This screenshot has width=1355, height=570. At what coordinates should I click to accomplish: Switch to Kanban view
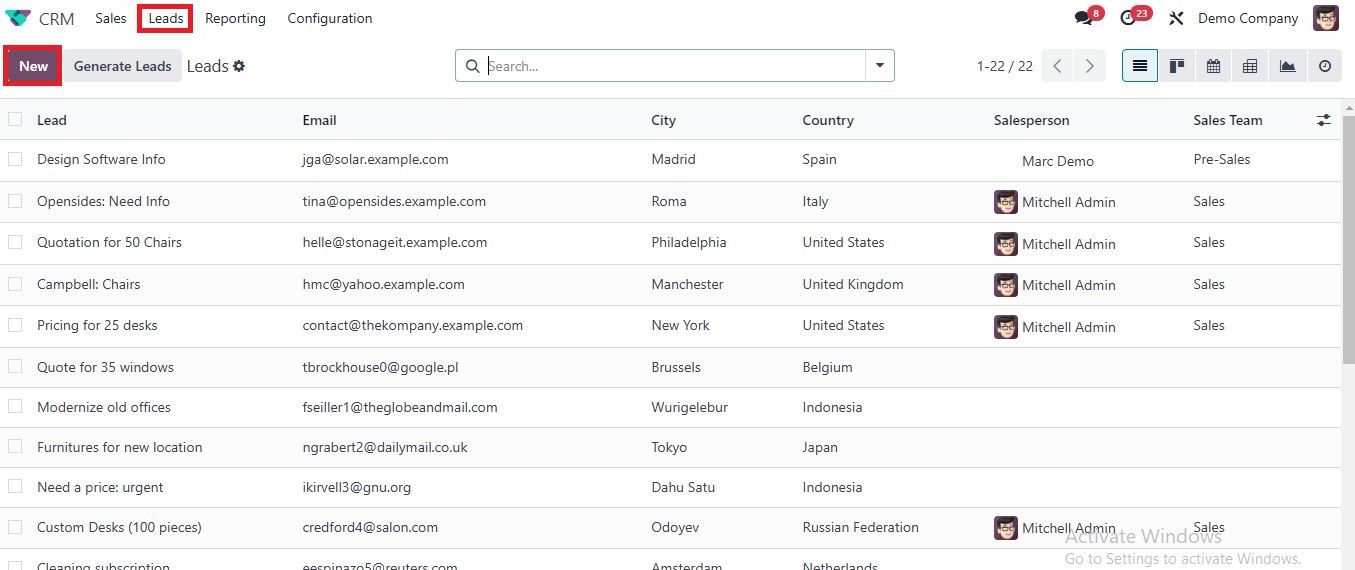pyautogui.click(x=1177, y=66)
